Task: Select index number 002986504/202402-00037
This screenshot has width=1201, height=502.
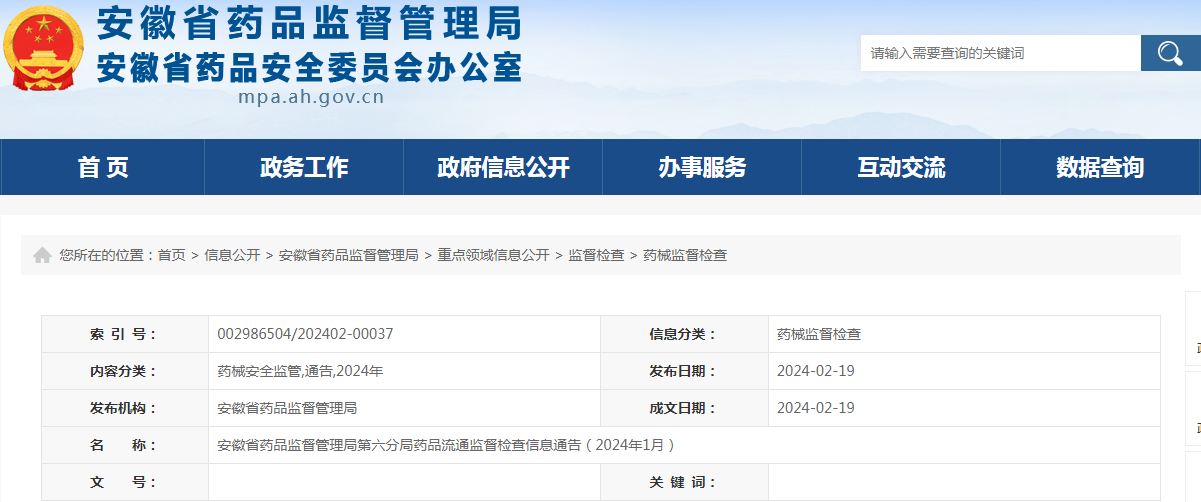Action: point(305,334)
